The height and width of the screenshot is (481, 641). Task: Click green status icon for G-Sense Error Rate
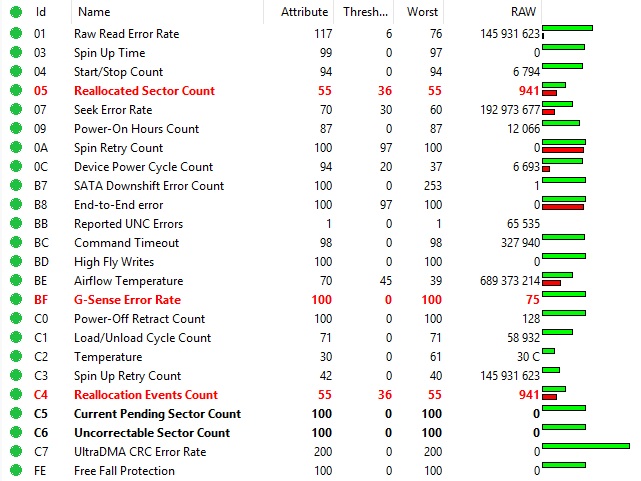pos(16,299)
